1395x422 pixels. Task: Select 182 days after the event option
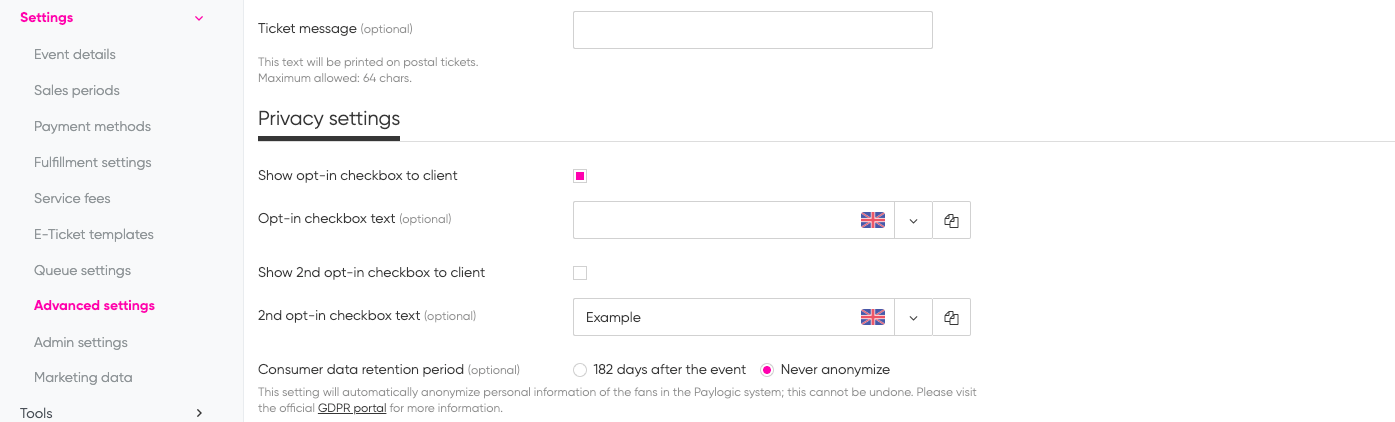580,370
